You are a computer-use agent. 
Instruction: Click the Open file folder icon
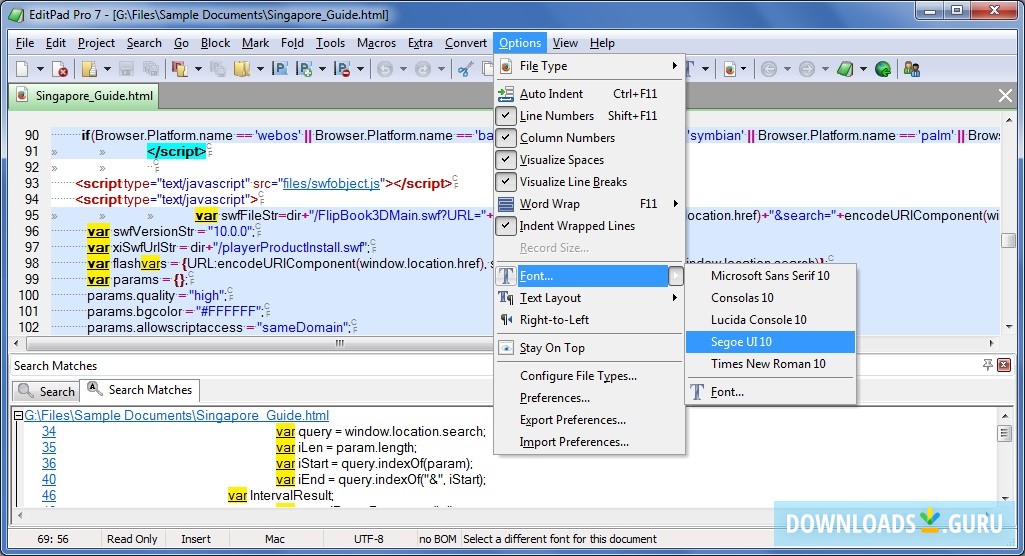[x=90, y=69]
